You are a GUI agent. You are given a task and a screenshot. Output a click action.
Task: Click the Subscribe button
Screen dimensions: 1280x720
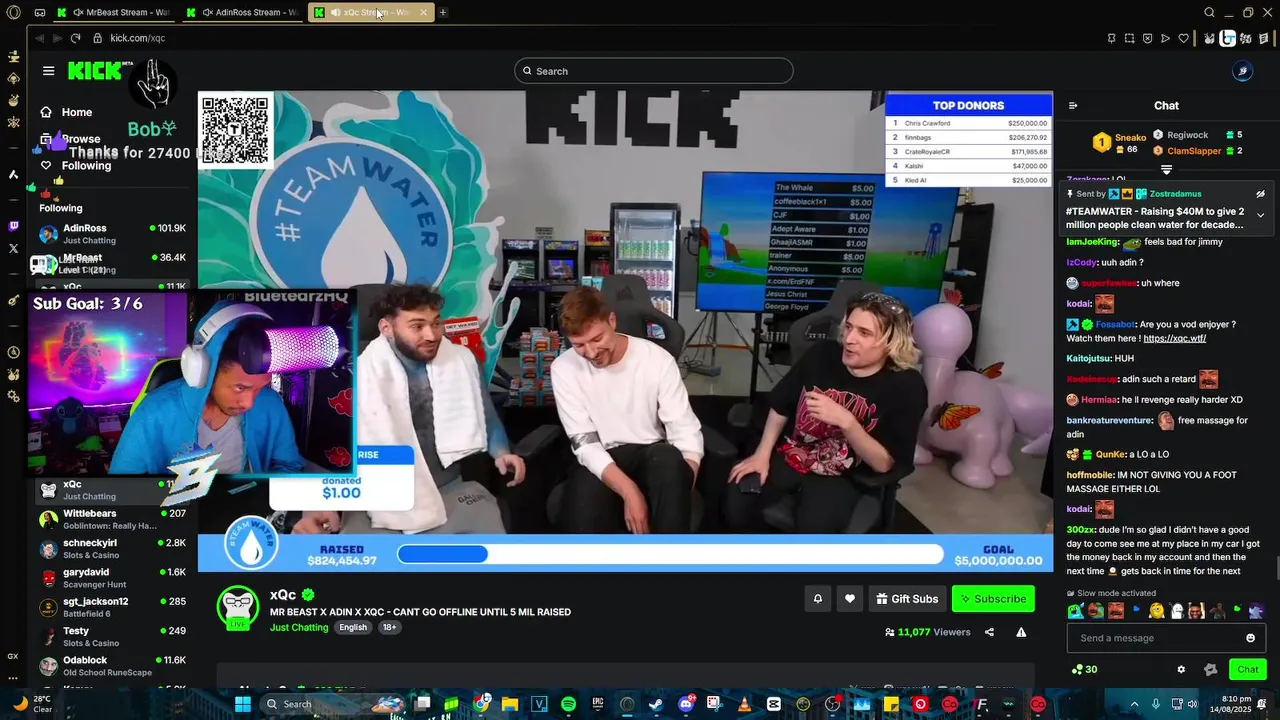(x=993, y=599)
